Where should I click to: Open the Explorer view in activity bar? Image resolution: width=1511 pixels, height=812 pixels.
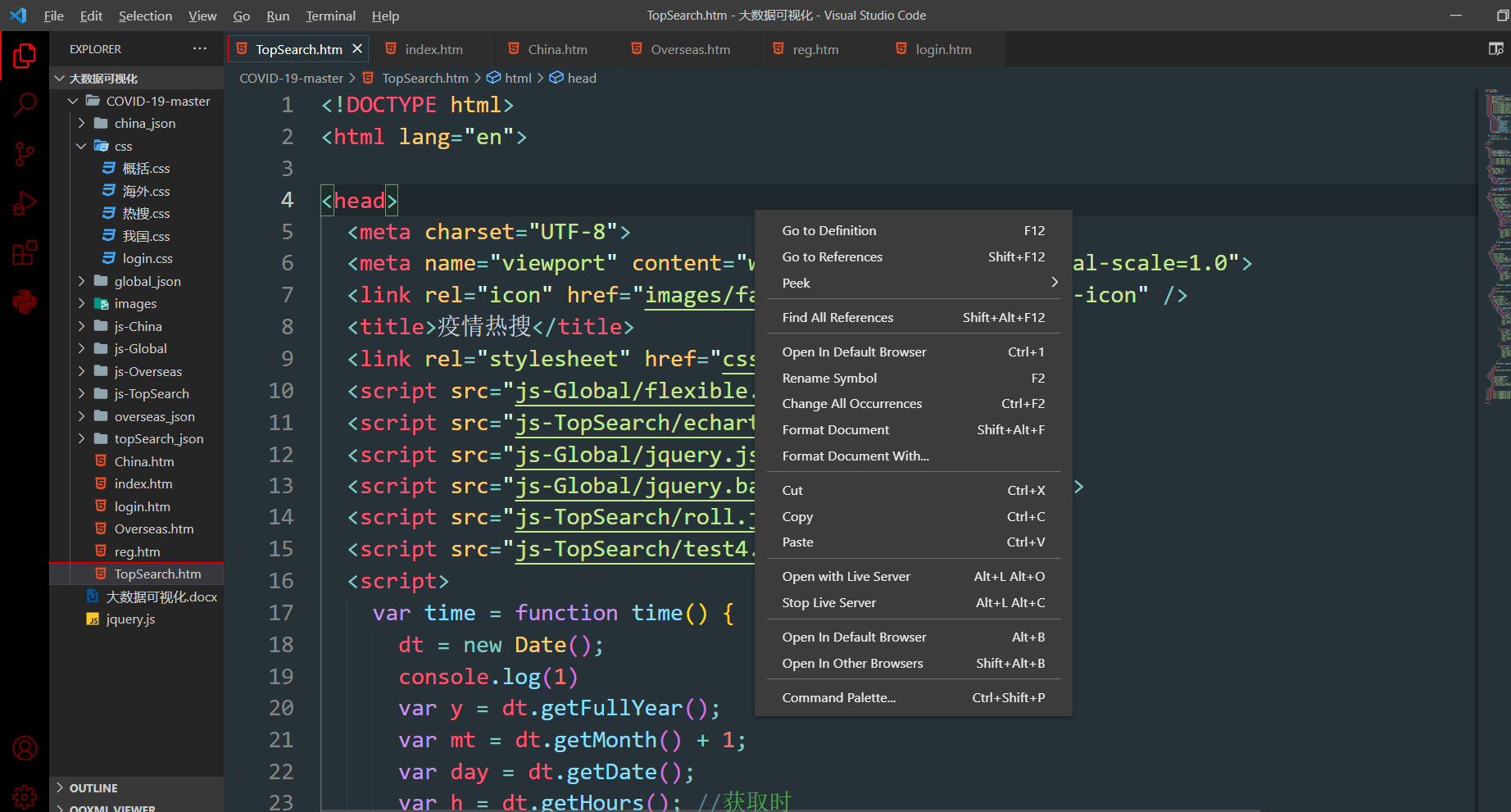(25, 56)
